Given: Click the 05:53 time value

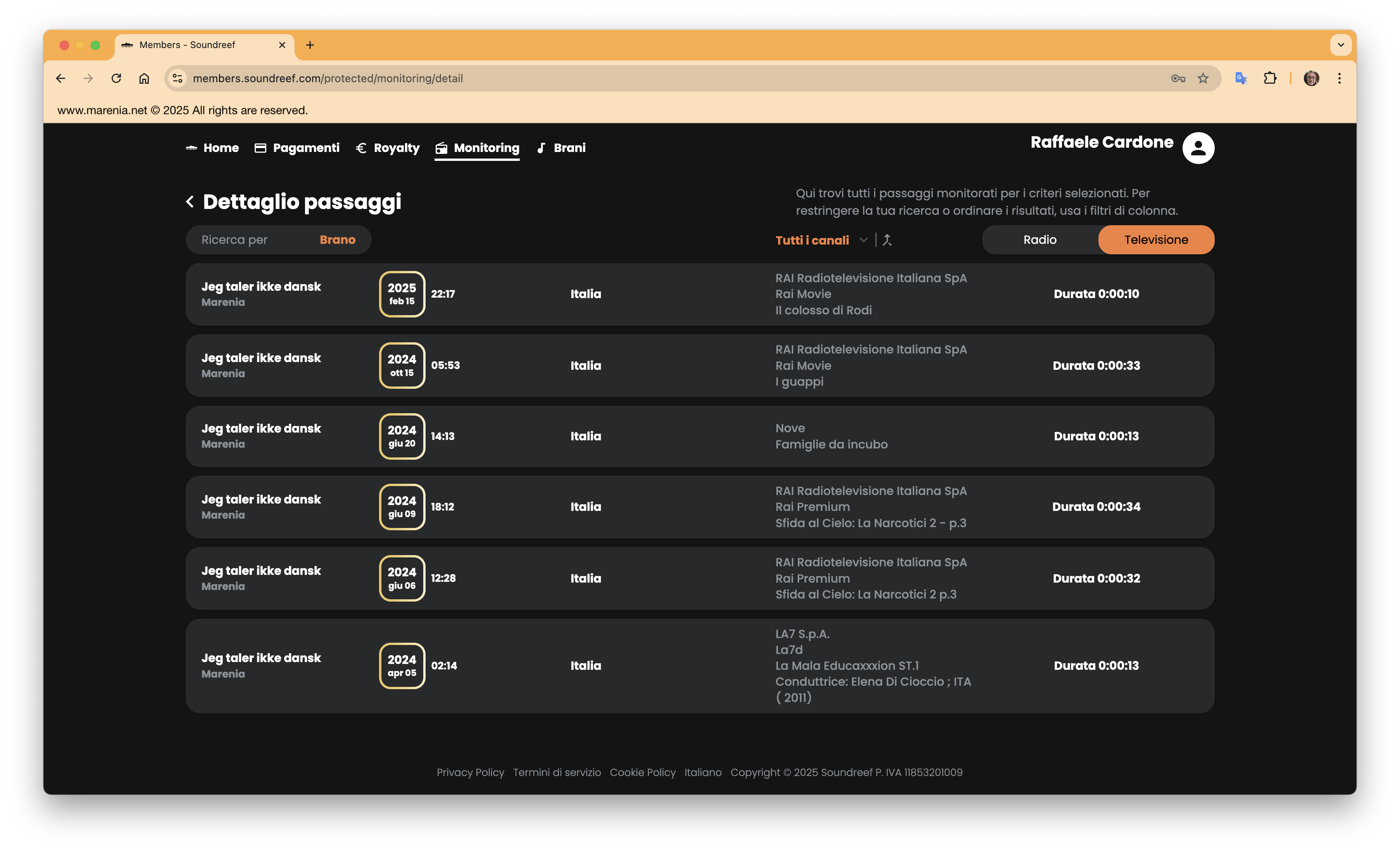Looking at the screenshot, I should pos(445,366).
